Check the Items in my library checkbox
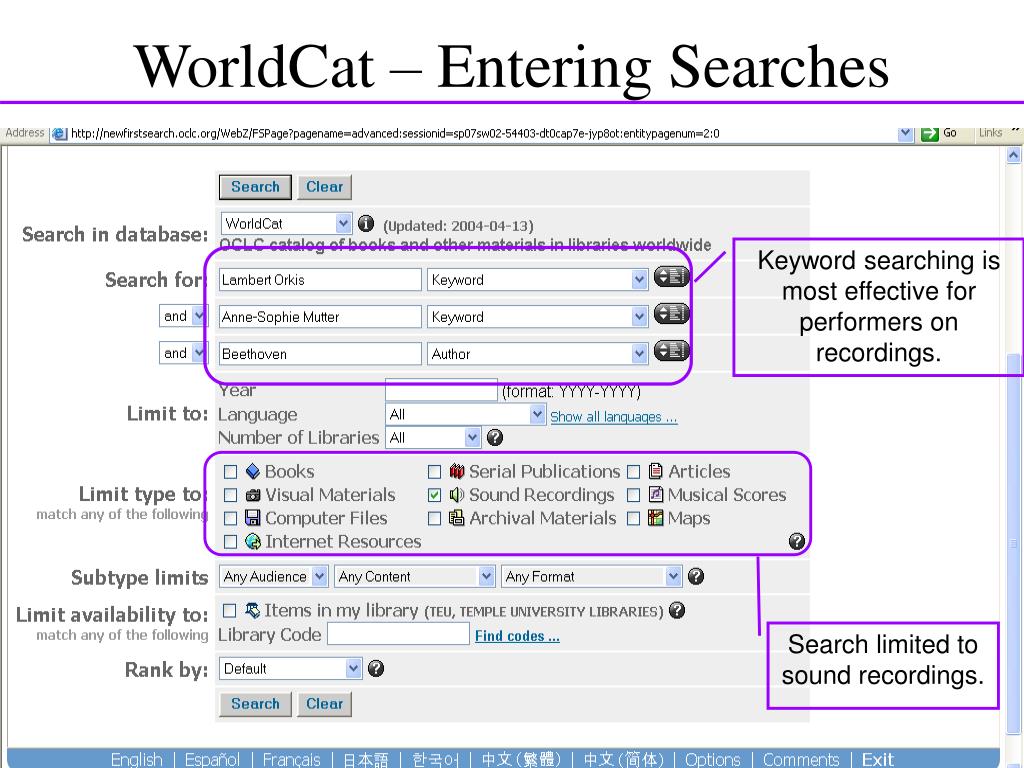Viewport: 1024px width, 768px height. [x=229, y=611]
